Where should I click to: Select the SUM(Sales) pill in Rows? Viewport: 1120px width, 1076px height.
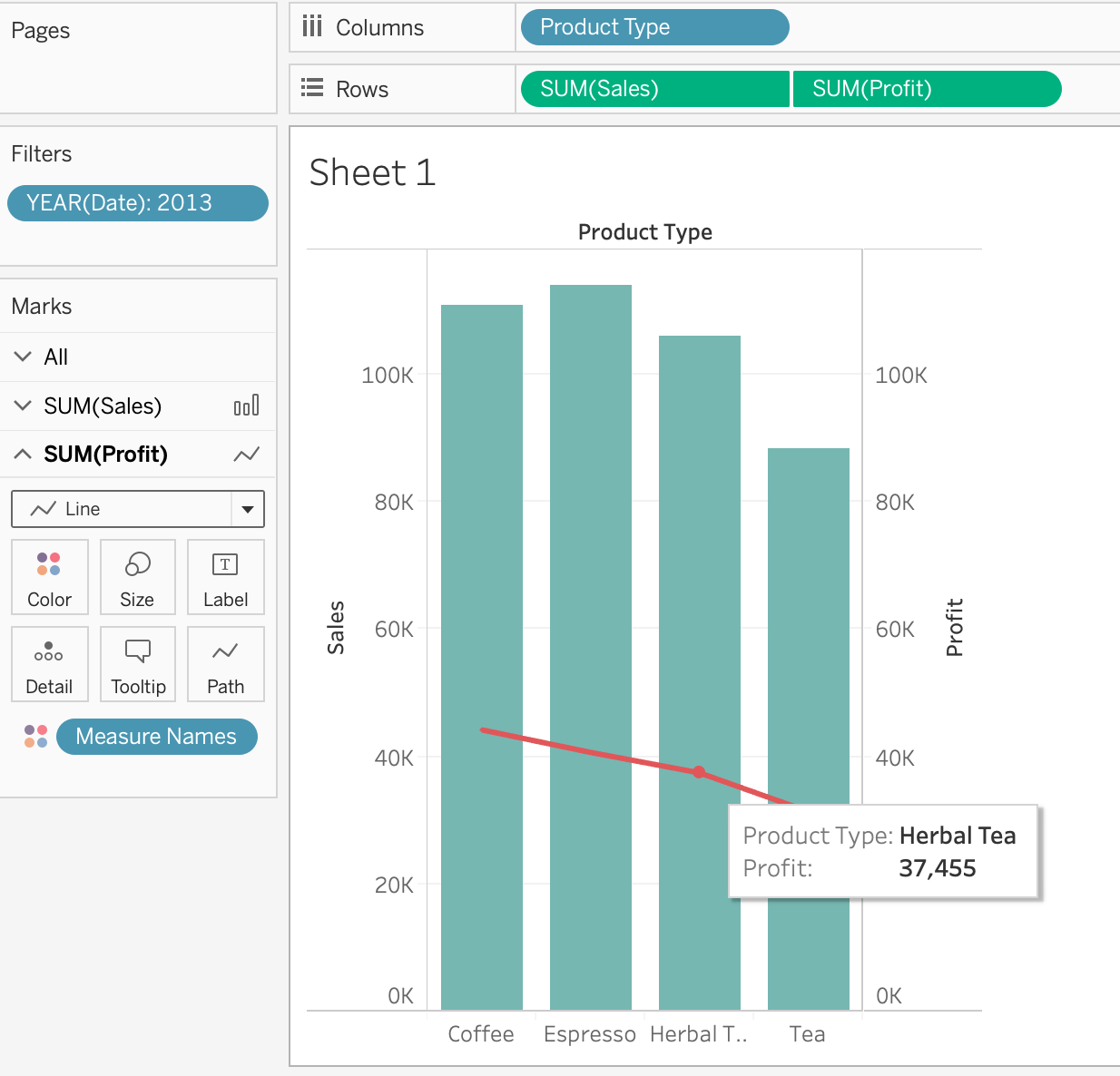coord(653,89)
